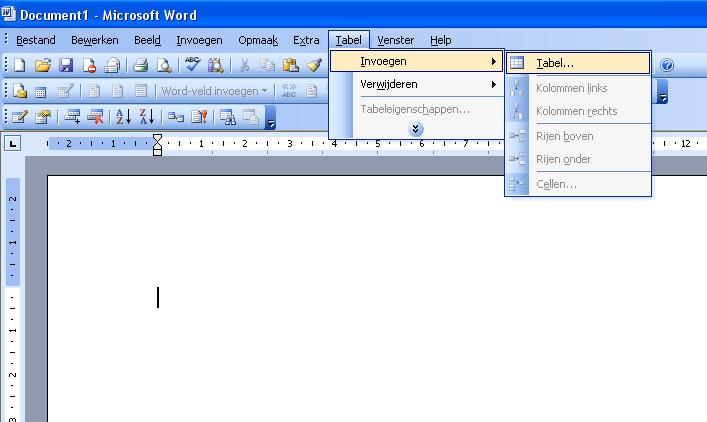Delete a database record with the red X
This screenshot has width=707, height=422.
[95, 117]
